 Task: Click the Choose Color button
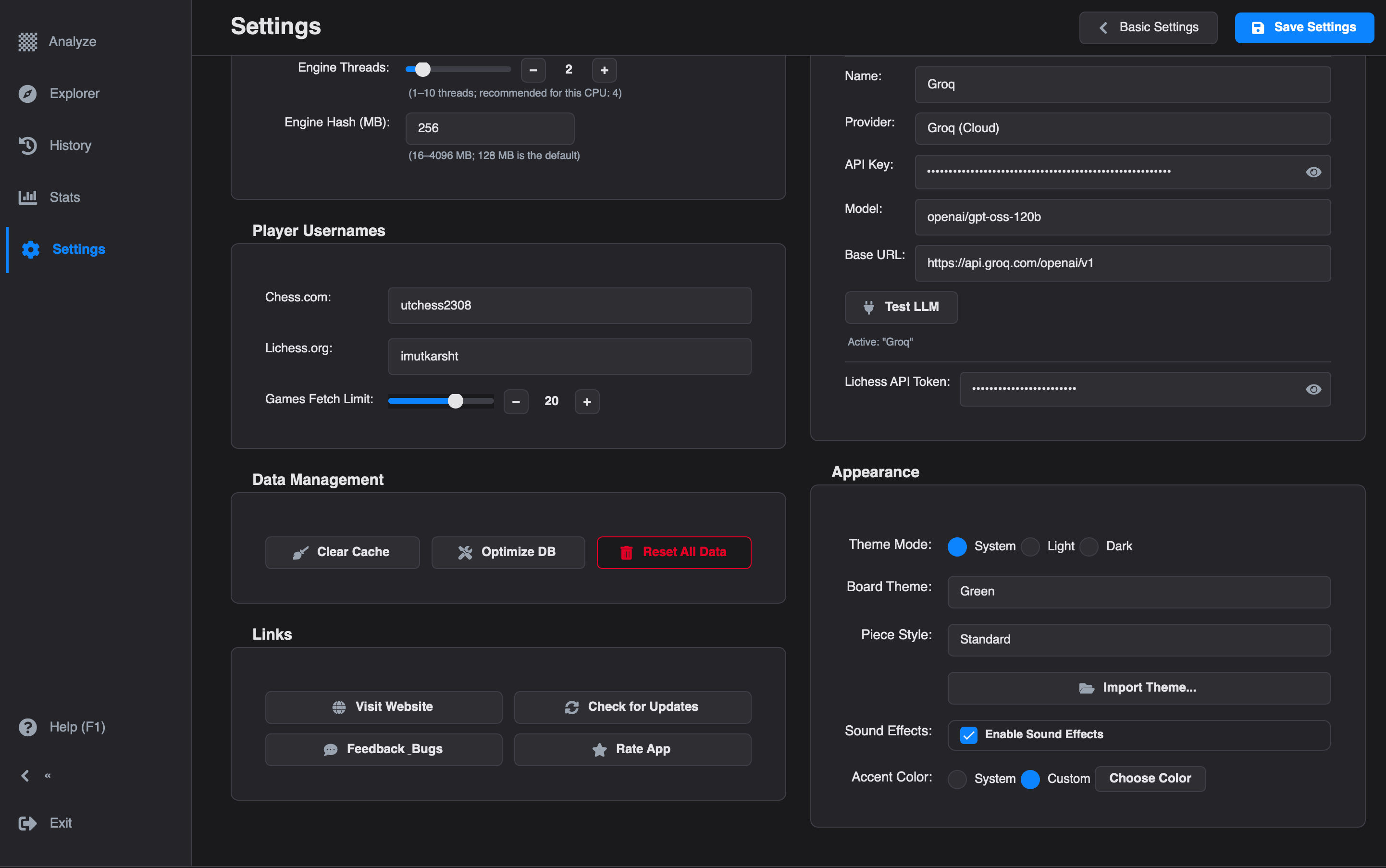coord(1150,779)
